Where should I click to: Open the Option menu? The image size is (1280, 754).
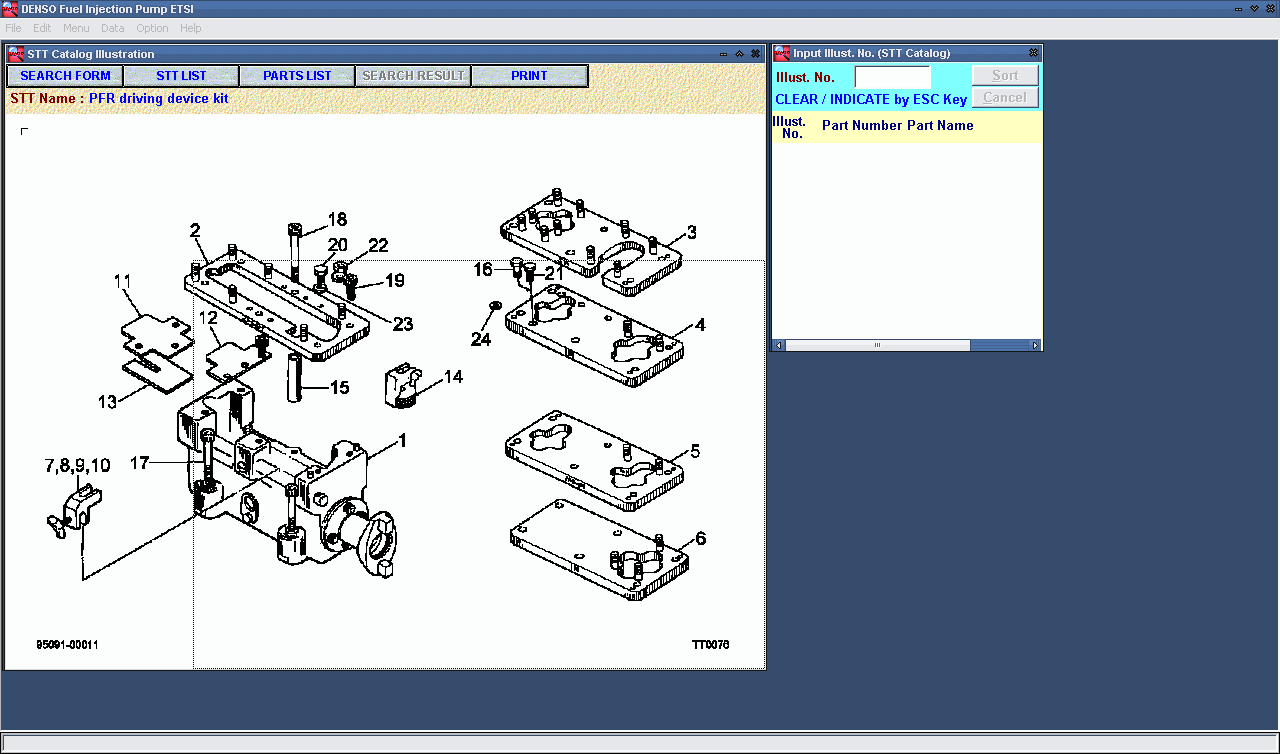point(152,28)
